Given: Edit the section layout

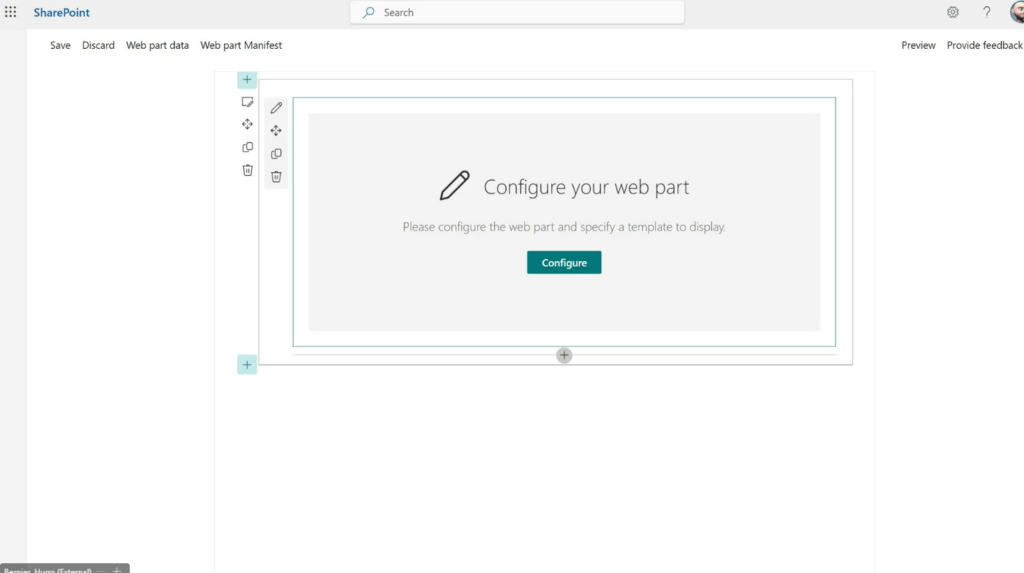Looking at the screenshot, I should (x=247, y=102).
